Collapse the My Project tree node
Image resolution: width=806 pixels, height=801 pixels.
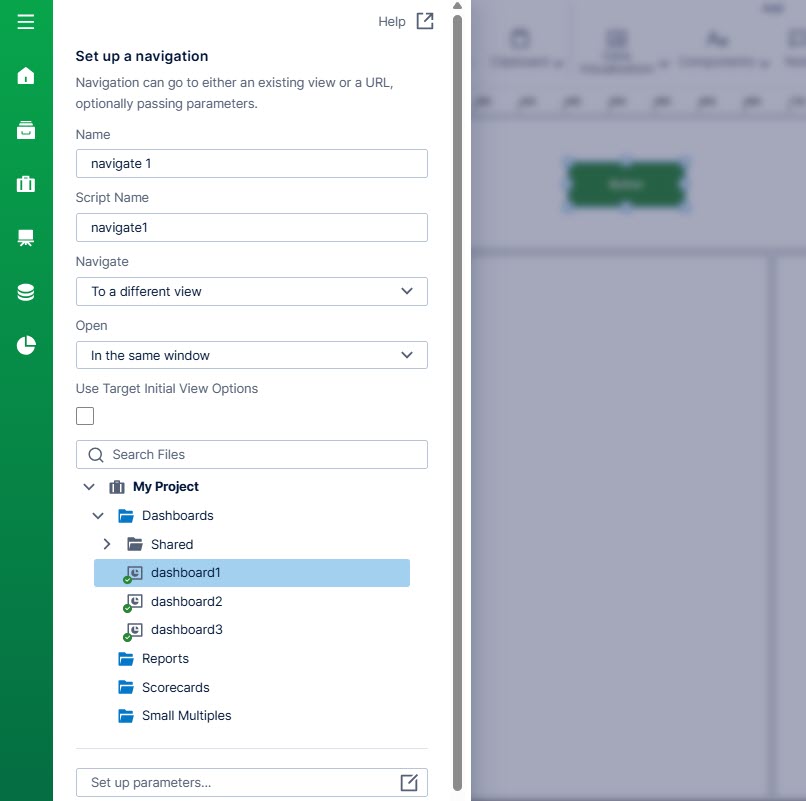89,487
